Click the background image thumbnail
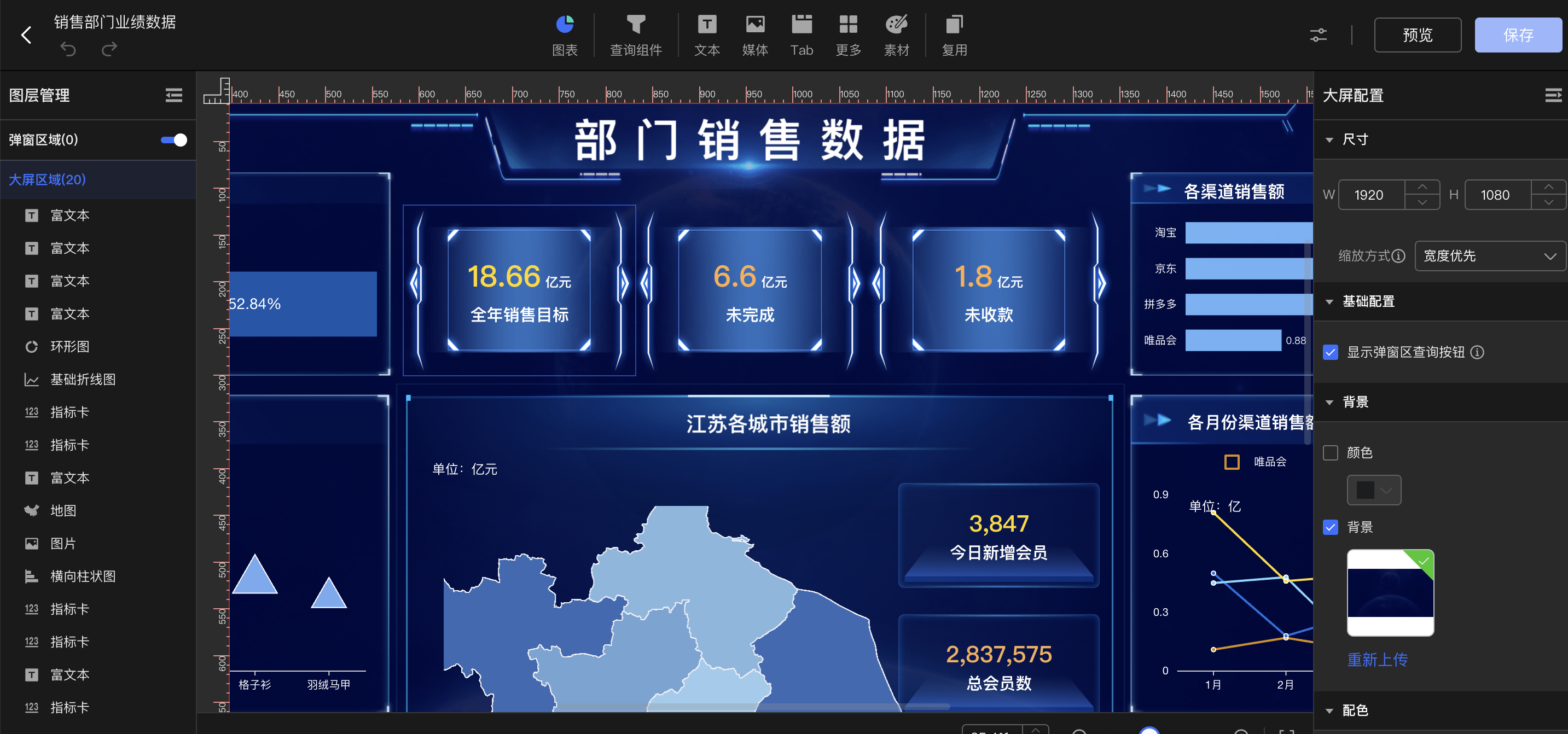Screen dimensions: 1568x734 point(1390,593)
